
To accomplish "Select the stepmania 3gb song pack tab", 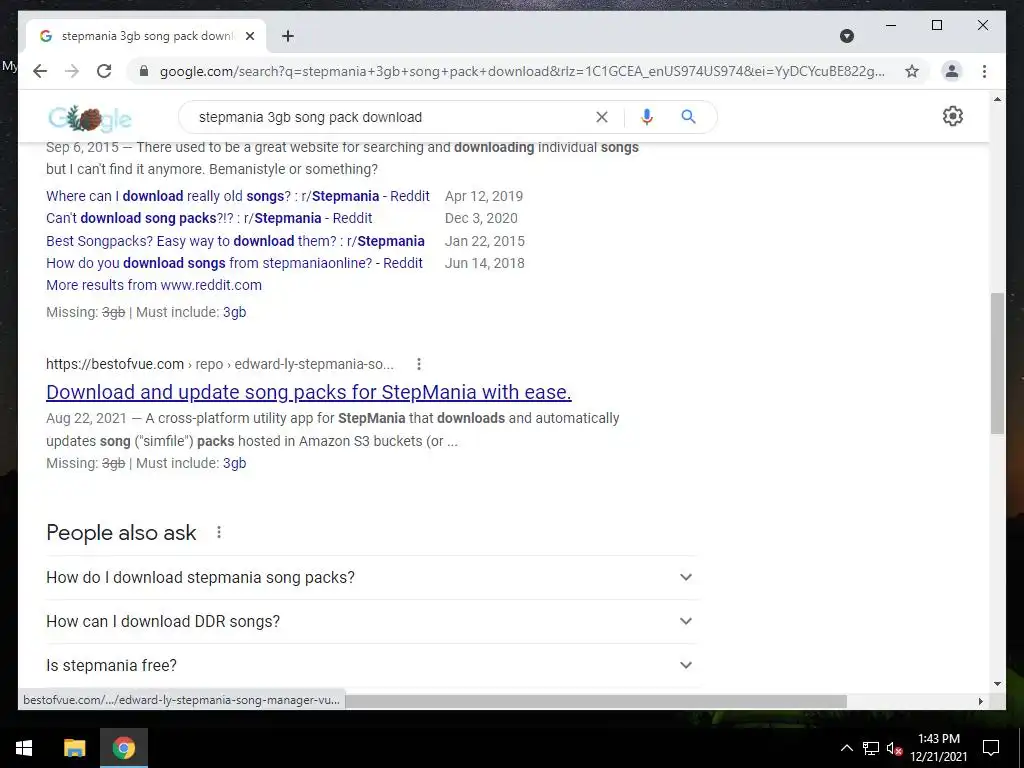I will [x=146, y=36].
